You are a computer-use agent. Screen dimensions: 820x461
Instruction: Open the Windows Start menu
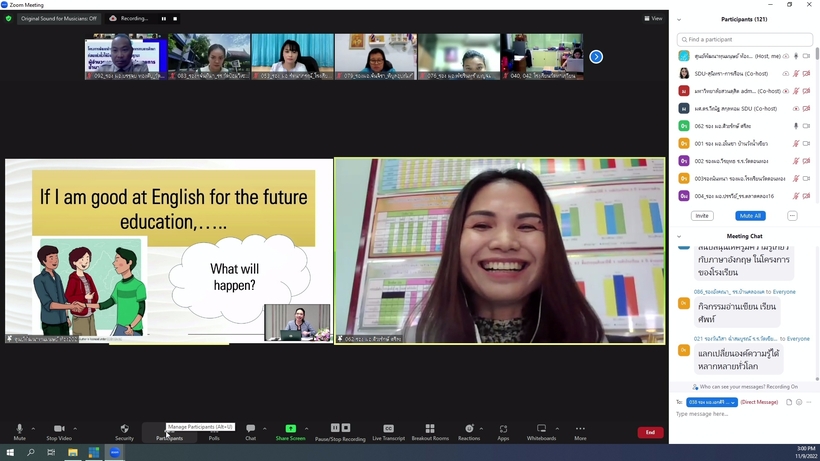10,452
